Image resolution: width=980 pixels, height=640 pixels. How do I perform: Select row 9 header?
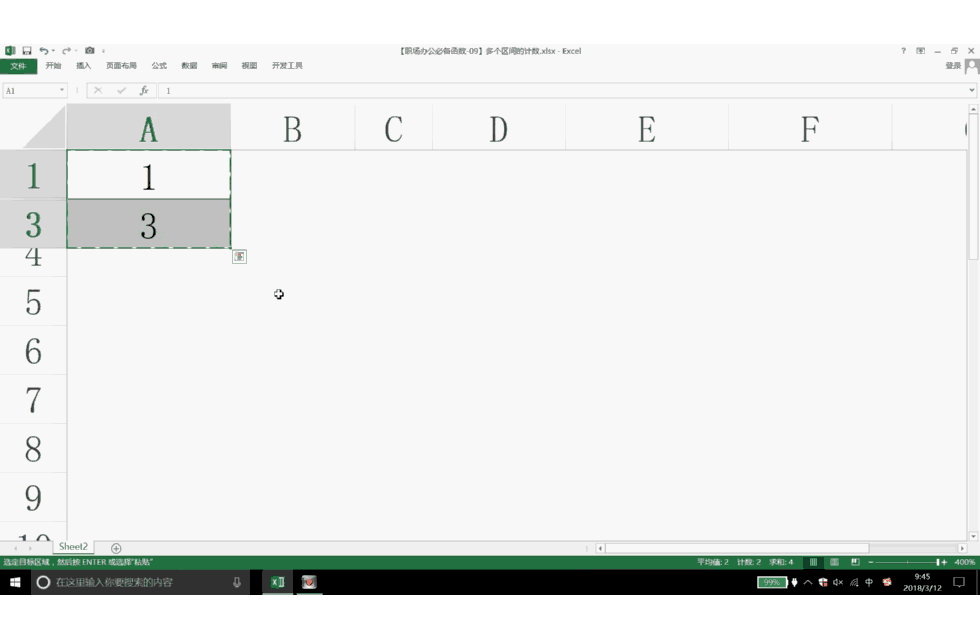click(x=33, y=498)
